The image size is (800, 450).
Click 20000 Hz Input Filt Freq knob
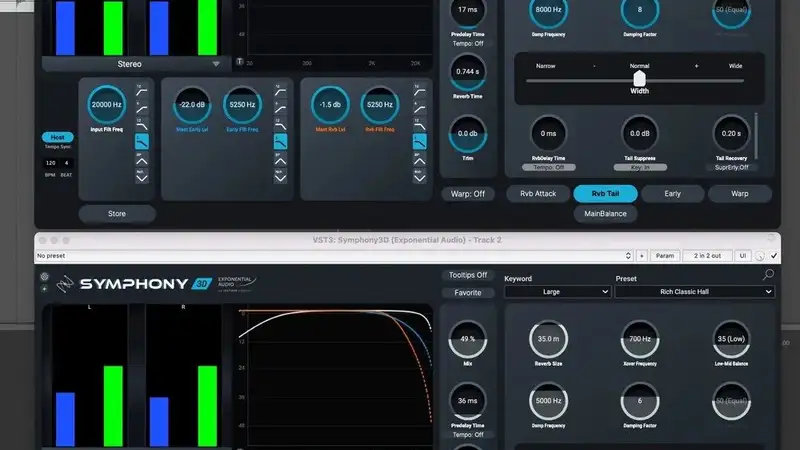[107, 105]
